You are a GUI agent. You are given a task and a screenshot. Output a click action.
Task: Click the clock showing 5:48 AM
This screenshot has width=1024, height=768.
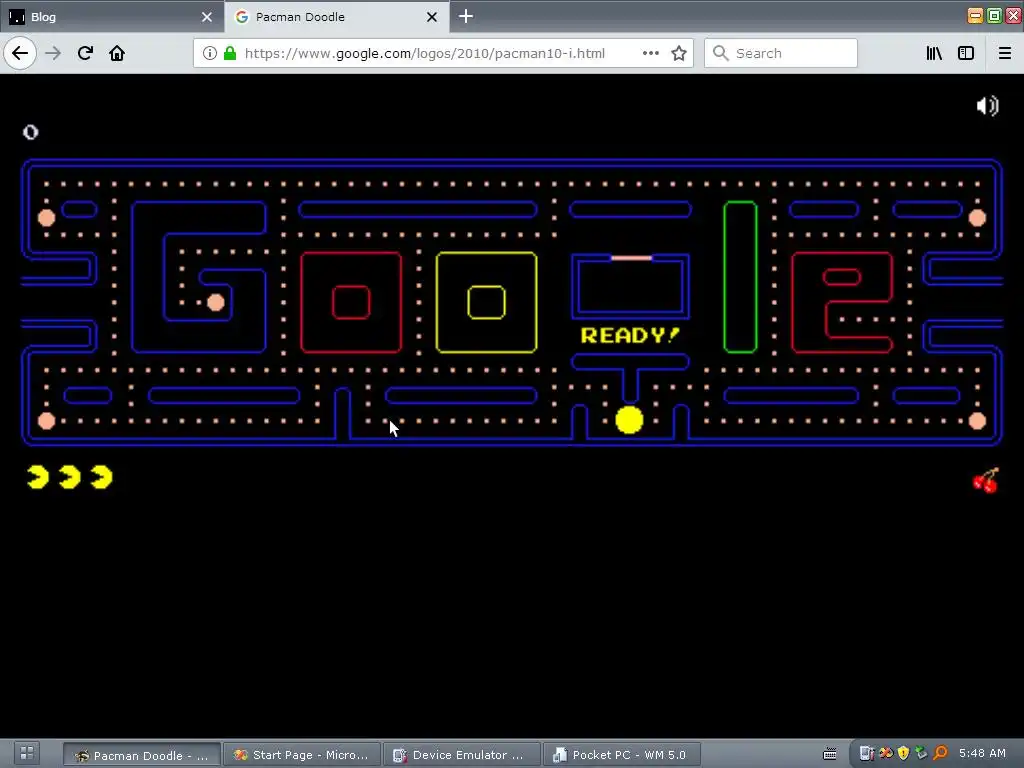(x=982, y=754)
